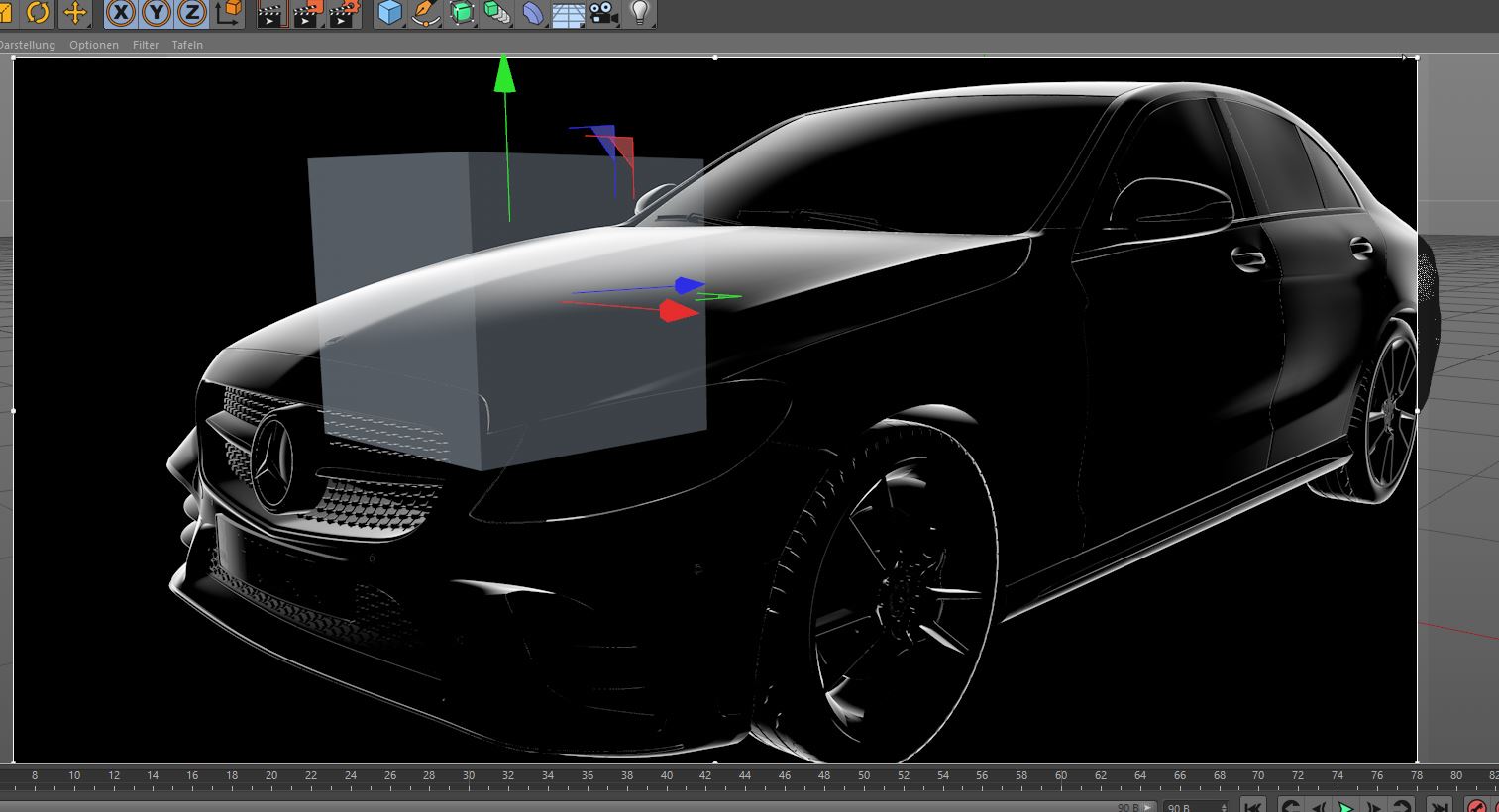1499x812 pixels.
Task: Toggle Z axis lock
Action: (x=192, y=13)
